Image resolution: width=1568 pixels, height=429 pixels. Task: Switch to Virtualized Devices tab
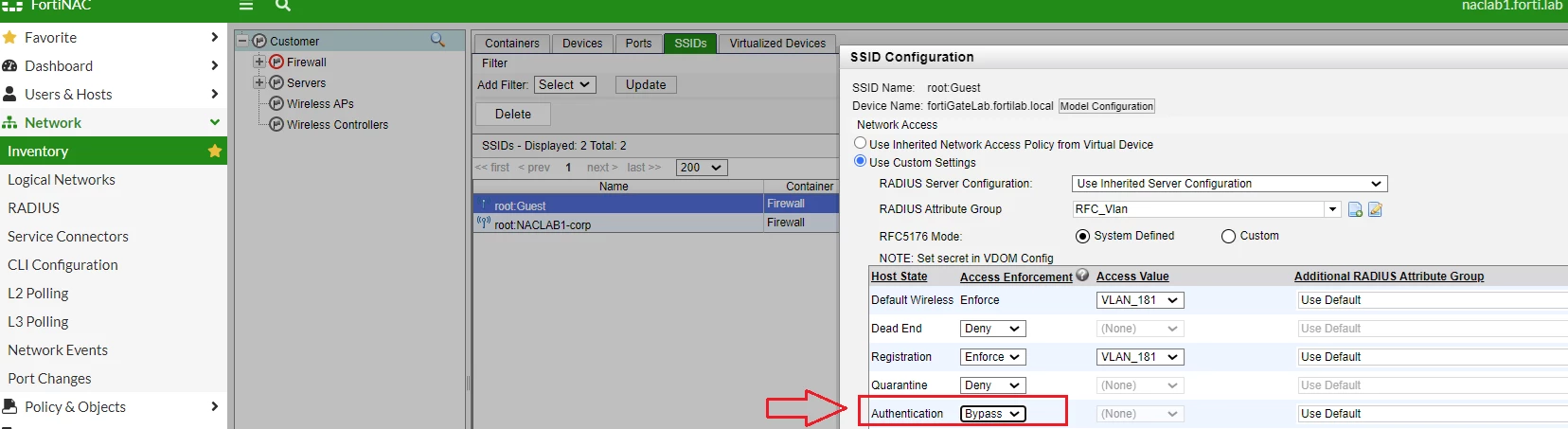(x=777, y=44)
